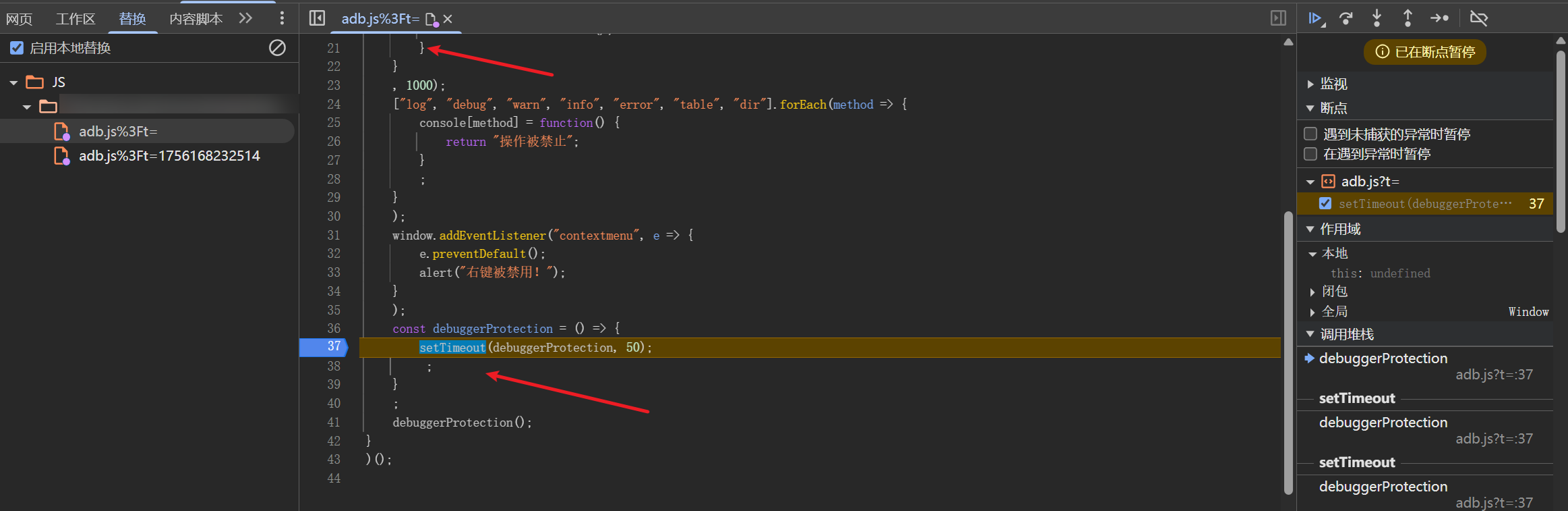Image resolution: width=1568 pixels, height=511 pixels.
Task: Uncheck 启用本地替换 checkbox
Action: point(17,48)
